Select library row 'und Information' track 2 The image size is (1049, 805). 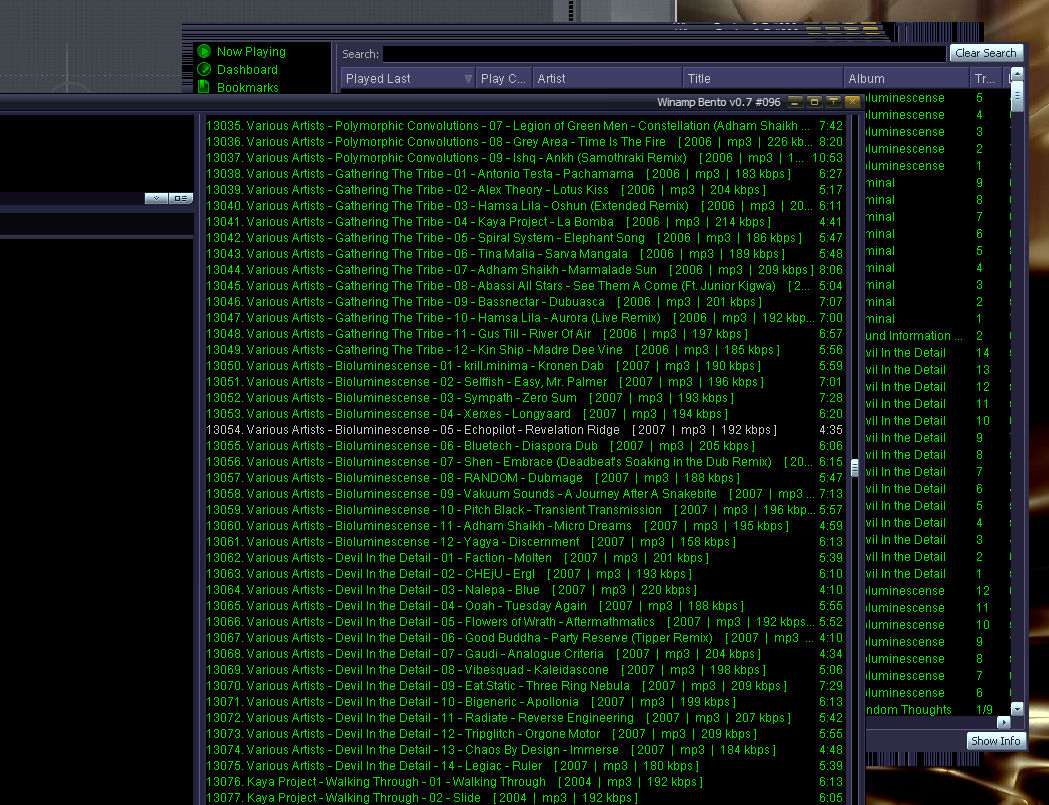[x=937, y=336]
